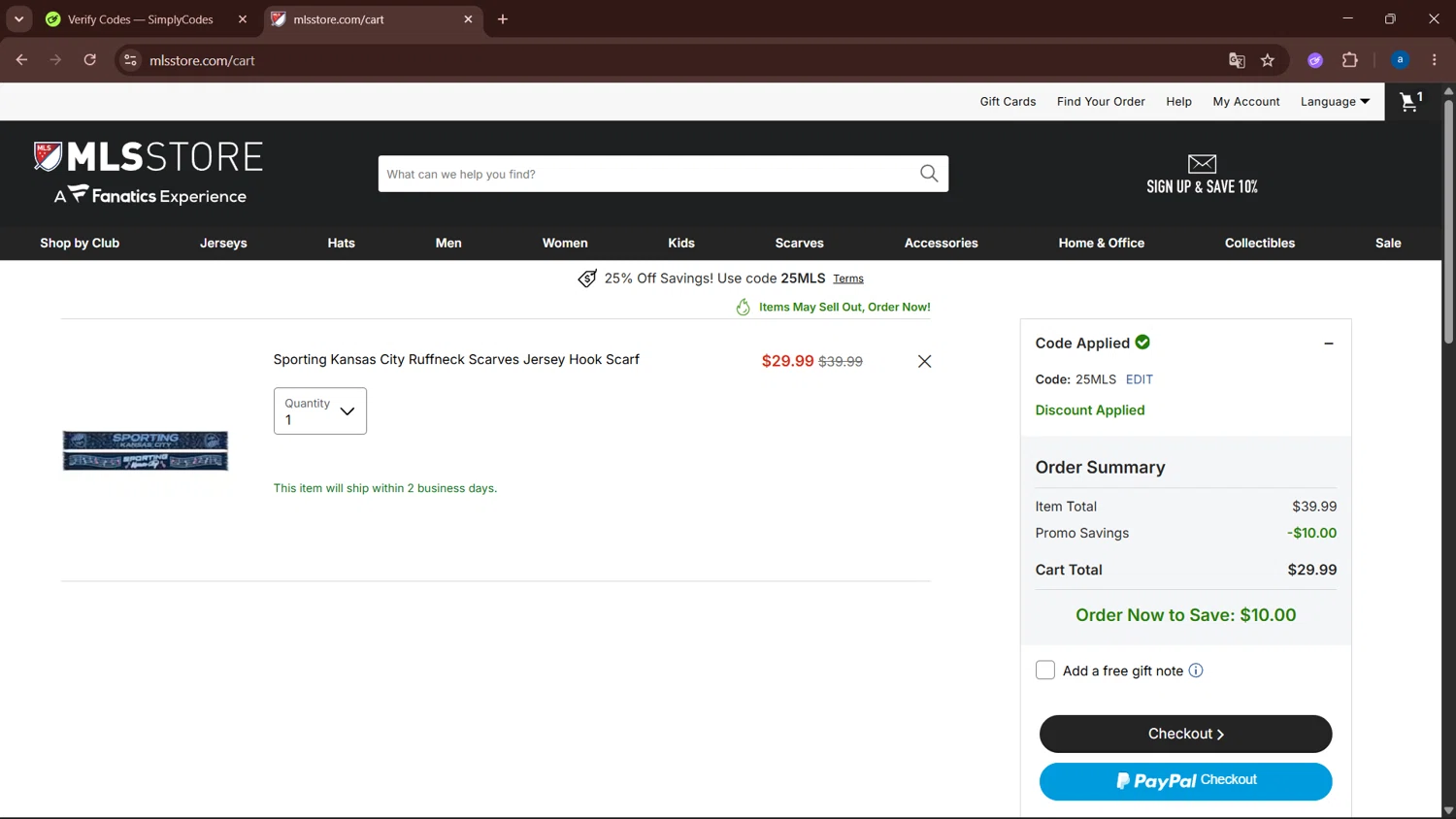This screenshot has width=1456, height=819.
Task: Focus the 'What can we help you find?' search field
Action: (648, 174)
